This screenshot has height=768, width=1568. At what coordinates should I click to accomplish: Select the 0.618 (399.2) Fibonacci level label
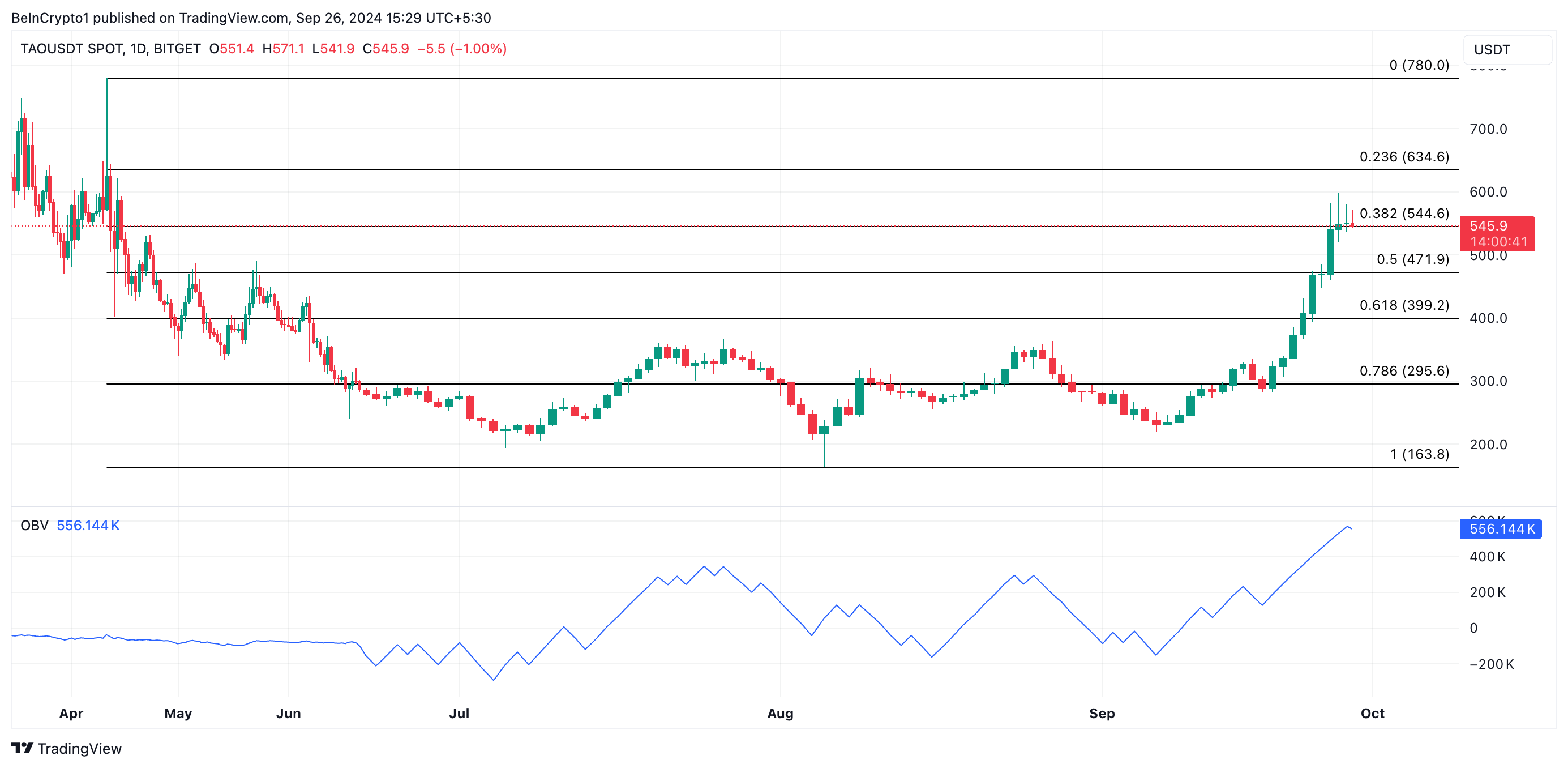[1404, 305]
